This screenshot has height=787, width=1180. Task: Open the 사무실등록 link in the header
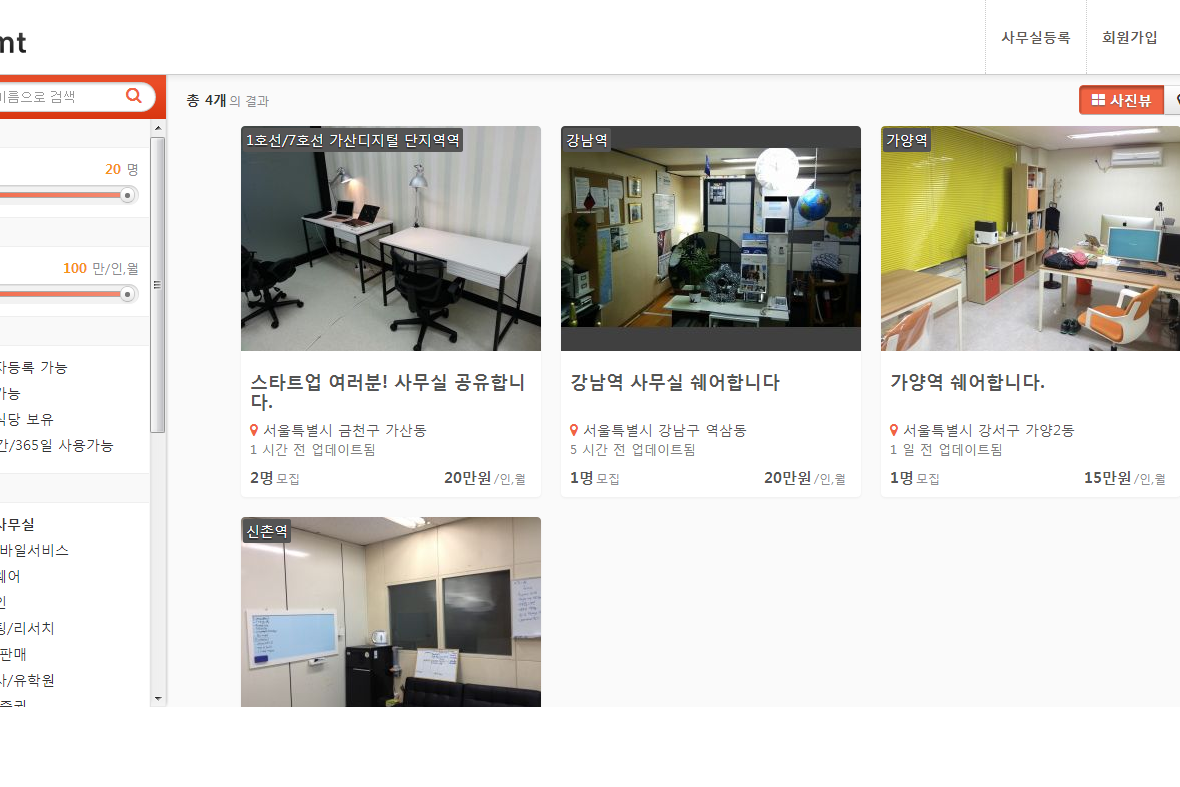click(1036, 38)
